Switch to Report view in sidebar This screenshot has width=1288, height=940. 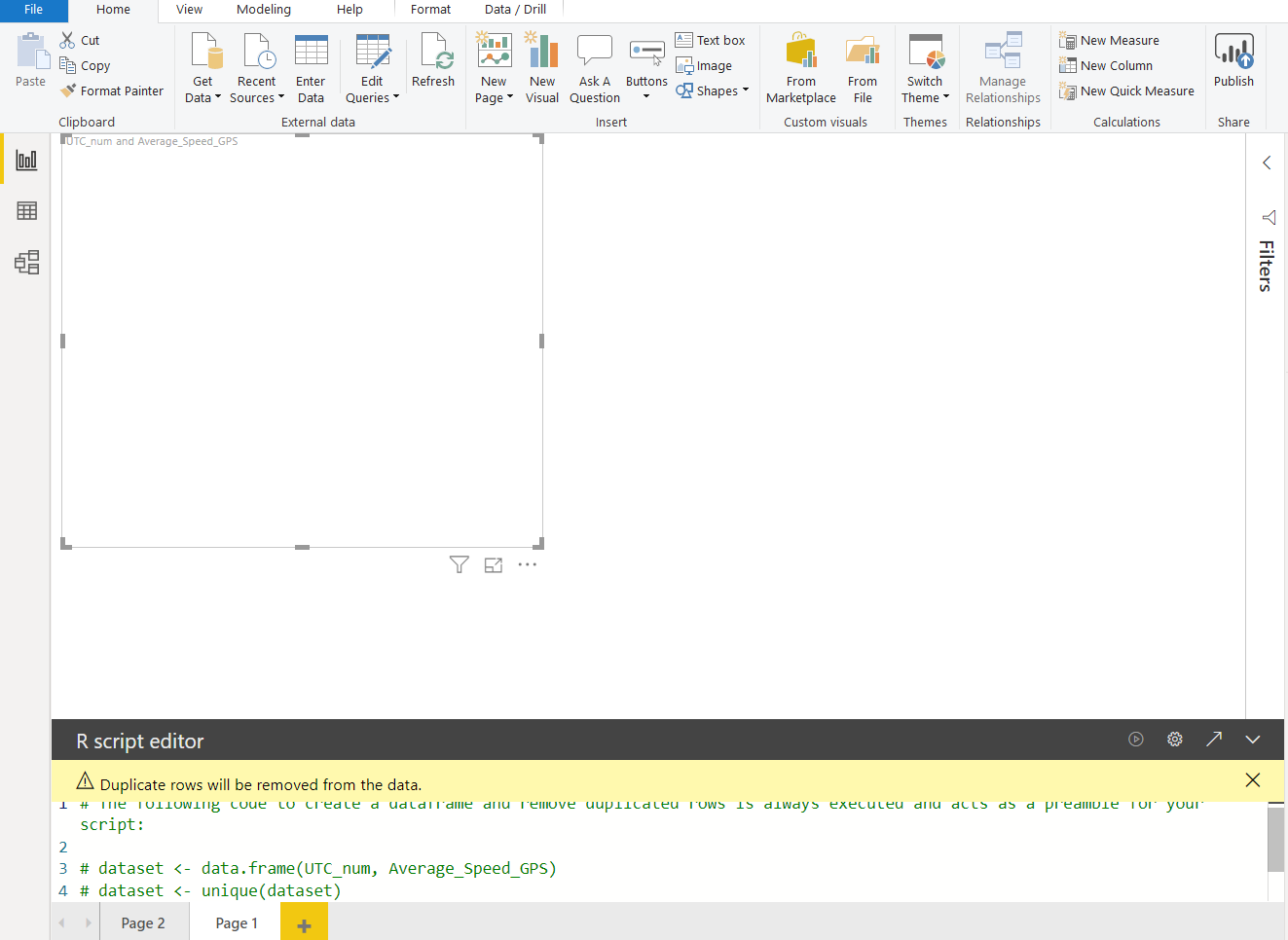click(26, 160)
